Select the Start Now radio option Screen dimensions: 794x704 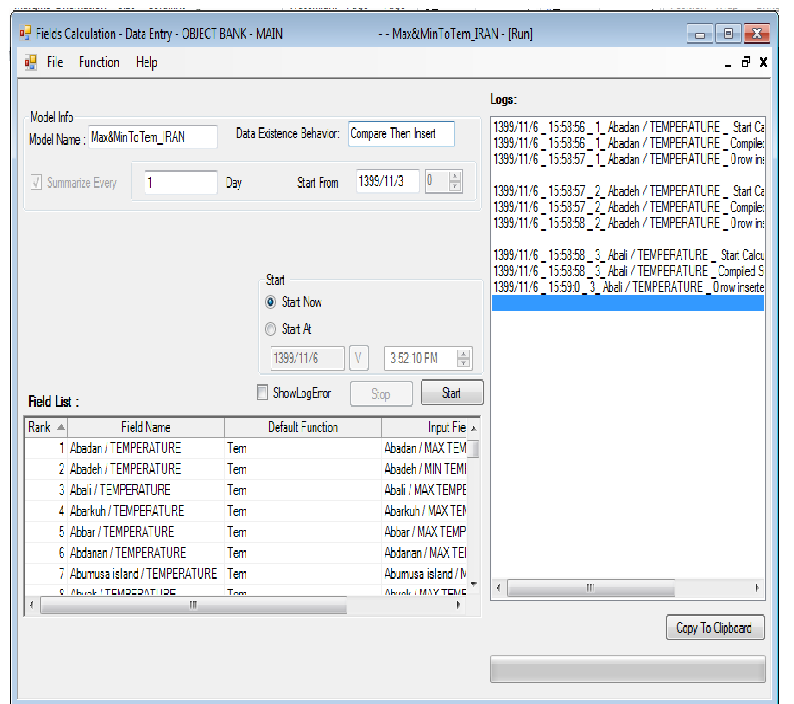(270, 302)
